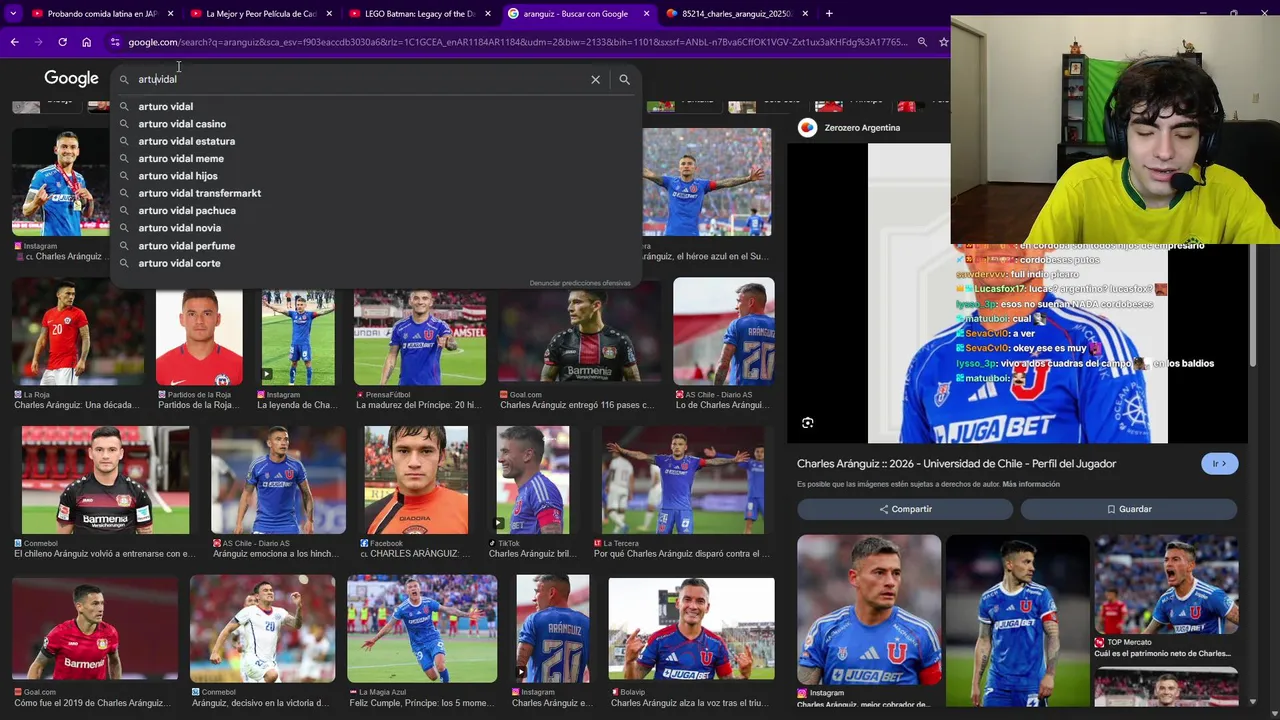Open Más información copyright link
The height and width of the screenshot is (720, 1280).
(x=1031, y=484)
